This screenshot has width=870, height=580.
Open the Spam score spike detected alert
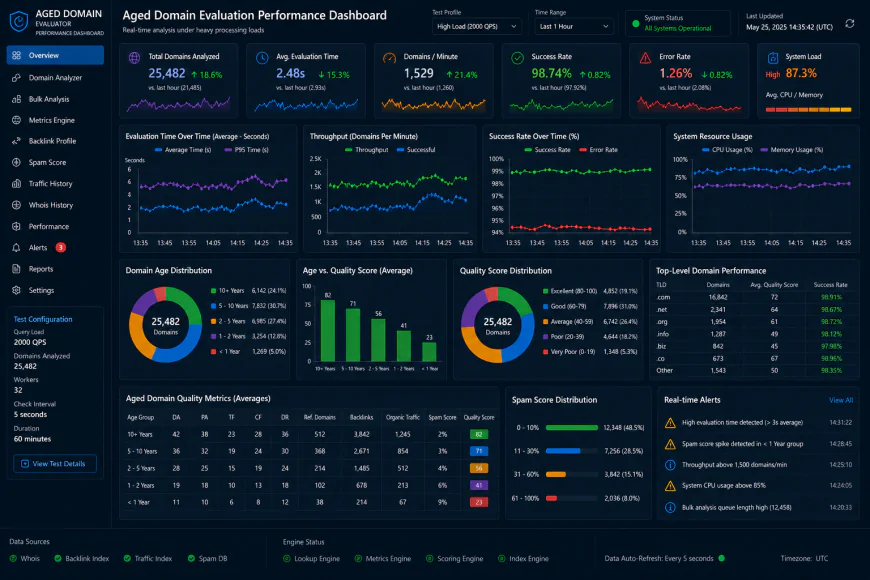click(x=758, y=444)
